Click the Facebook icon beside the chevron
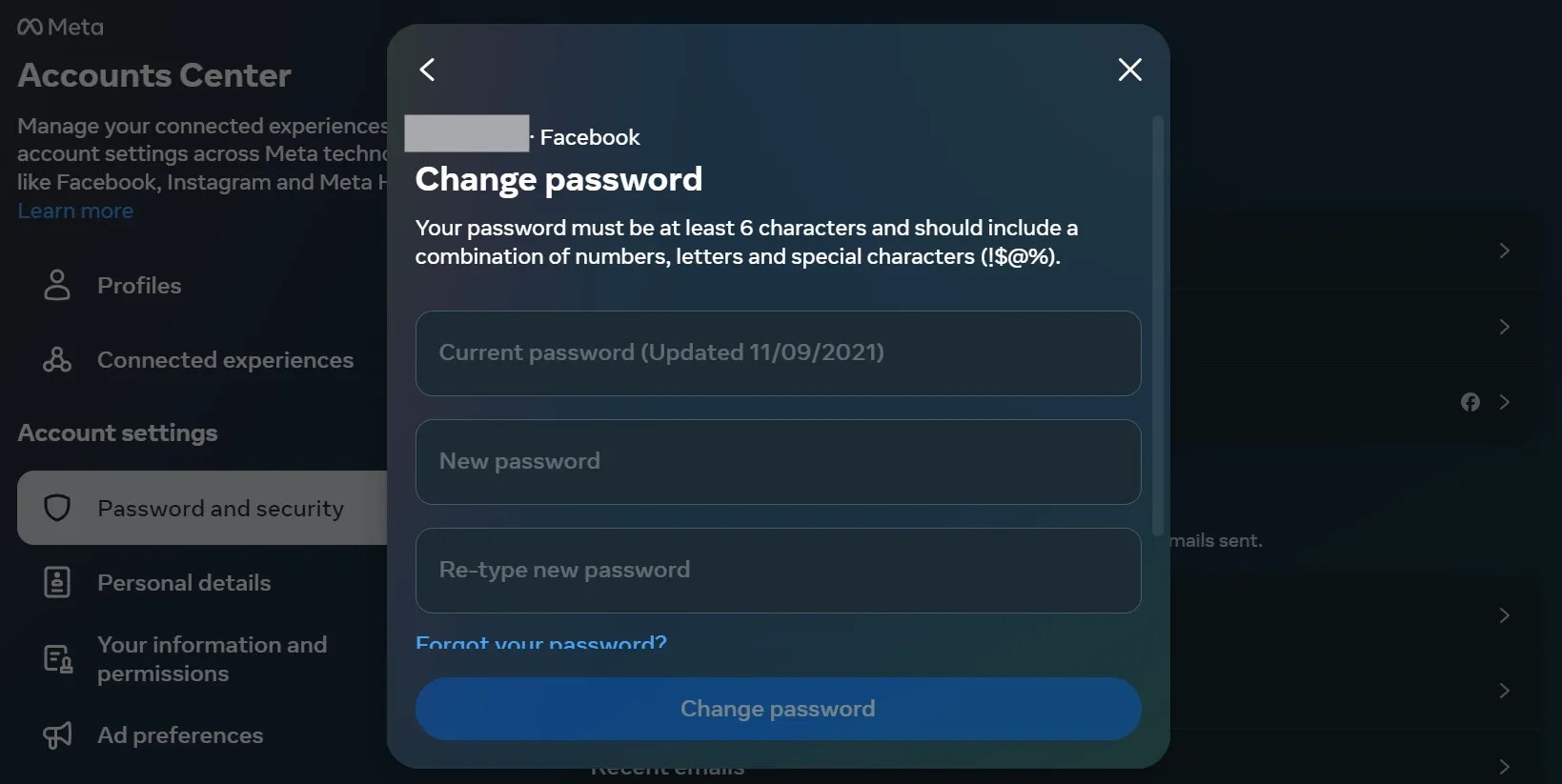The width and height of the screenshot is (1562, 784). pos(1471,402)
